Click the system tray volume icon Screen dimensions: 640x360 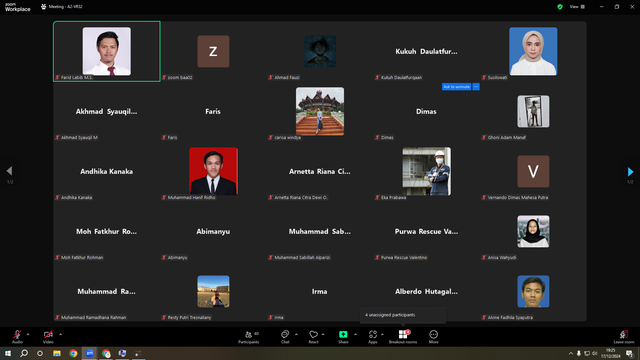595,353
